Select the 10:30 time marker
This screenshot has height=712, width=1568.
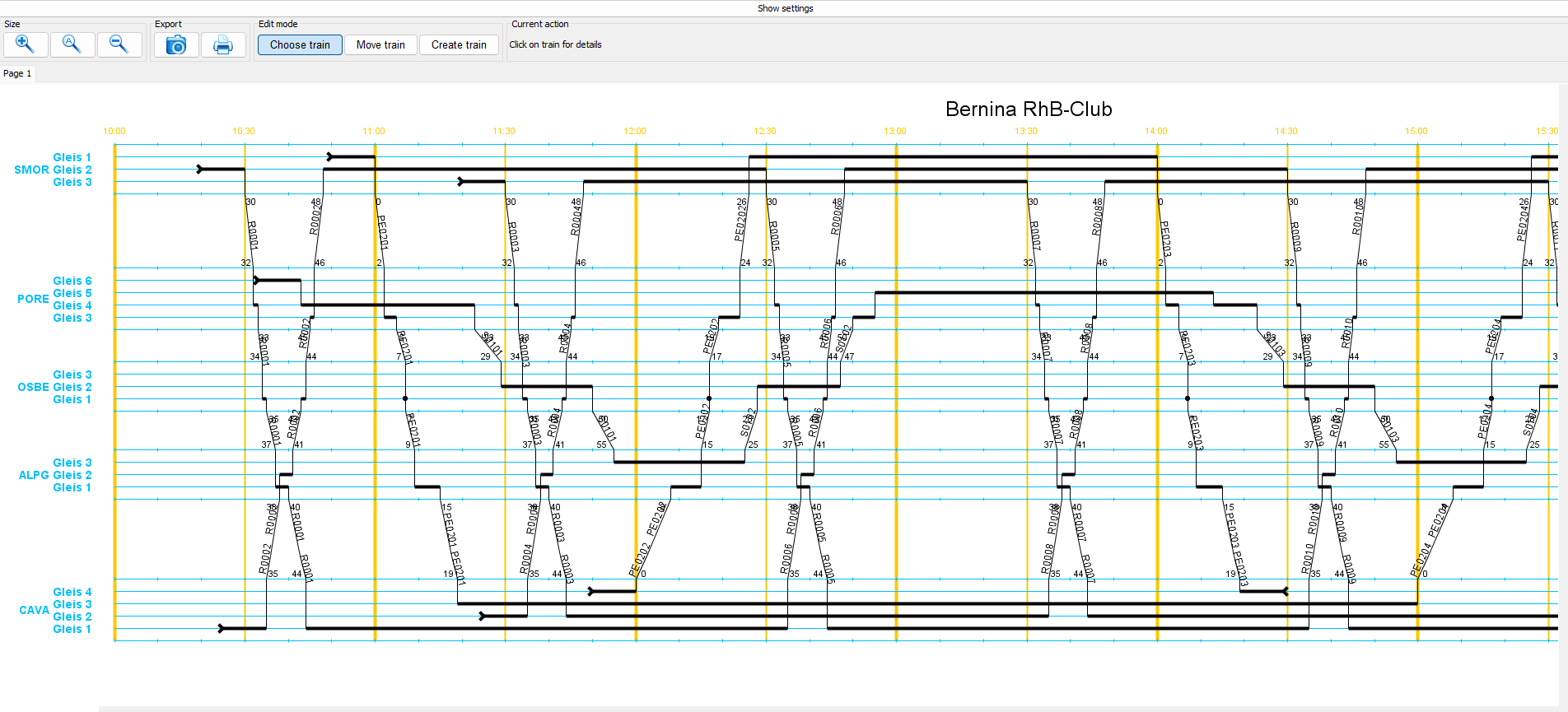(x=244, y=131)
